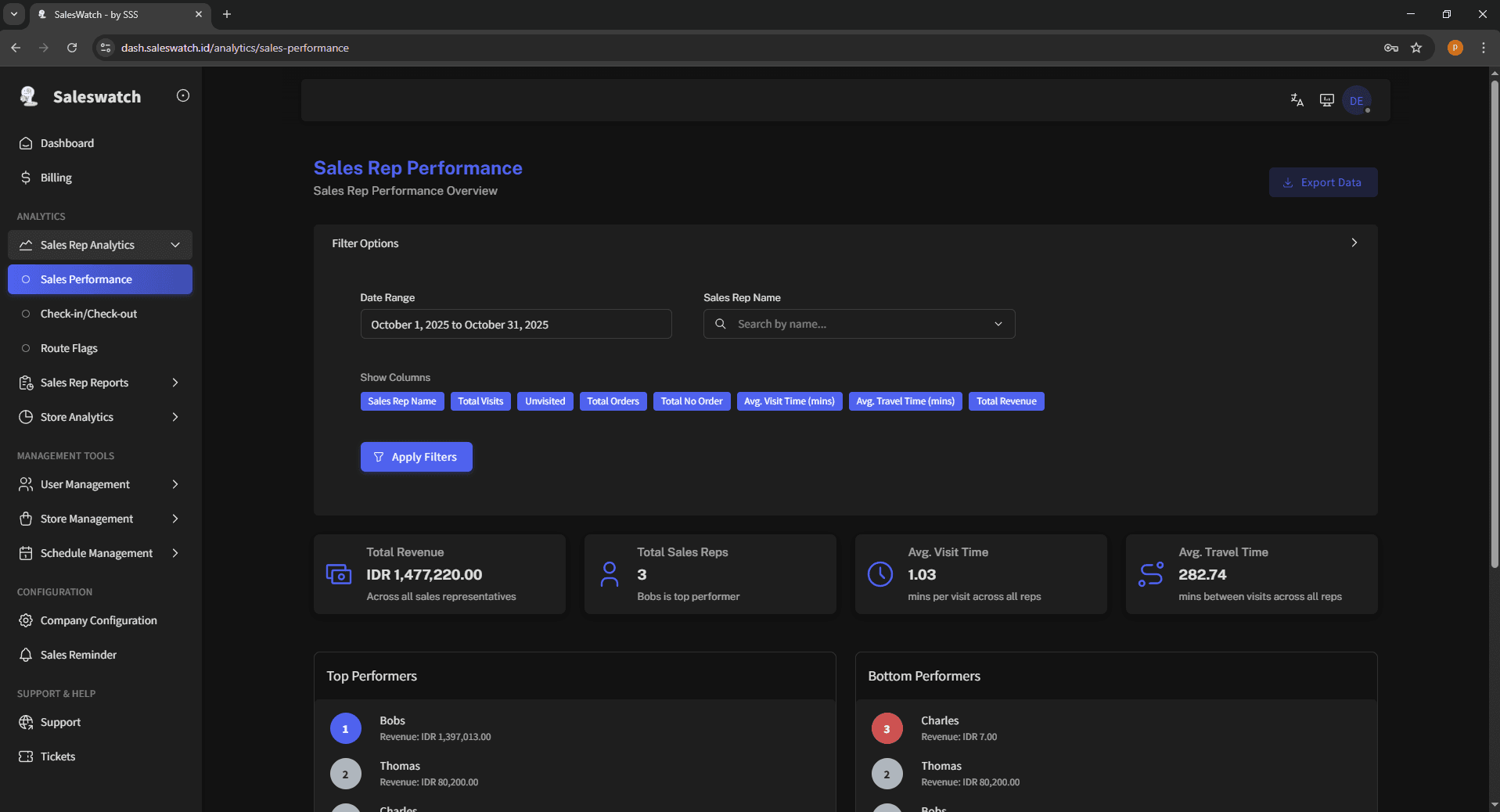Select Check-in/Check-out in sidebar
Image resolution: width=1500 pixels, height=812 pixels.
pyautogui.click(x=88, y=314)
